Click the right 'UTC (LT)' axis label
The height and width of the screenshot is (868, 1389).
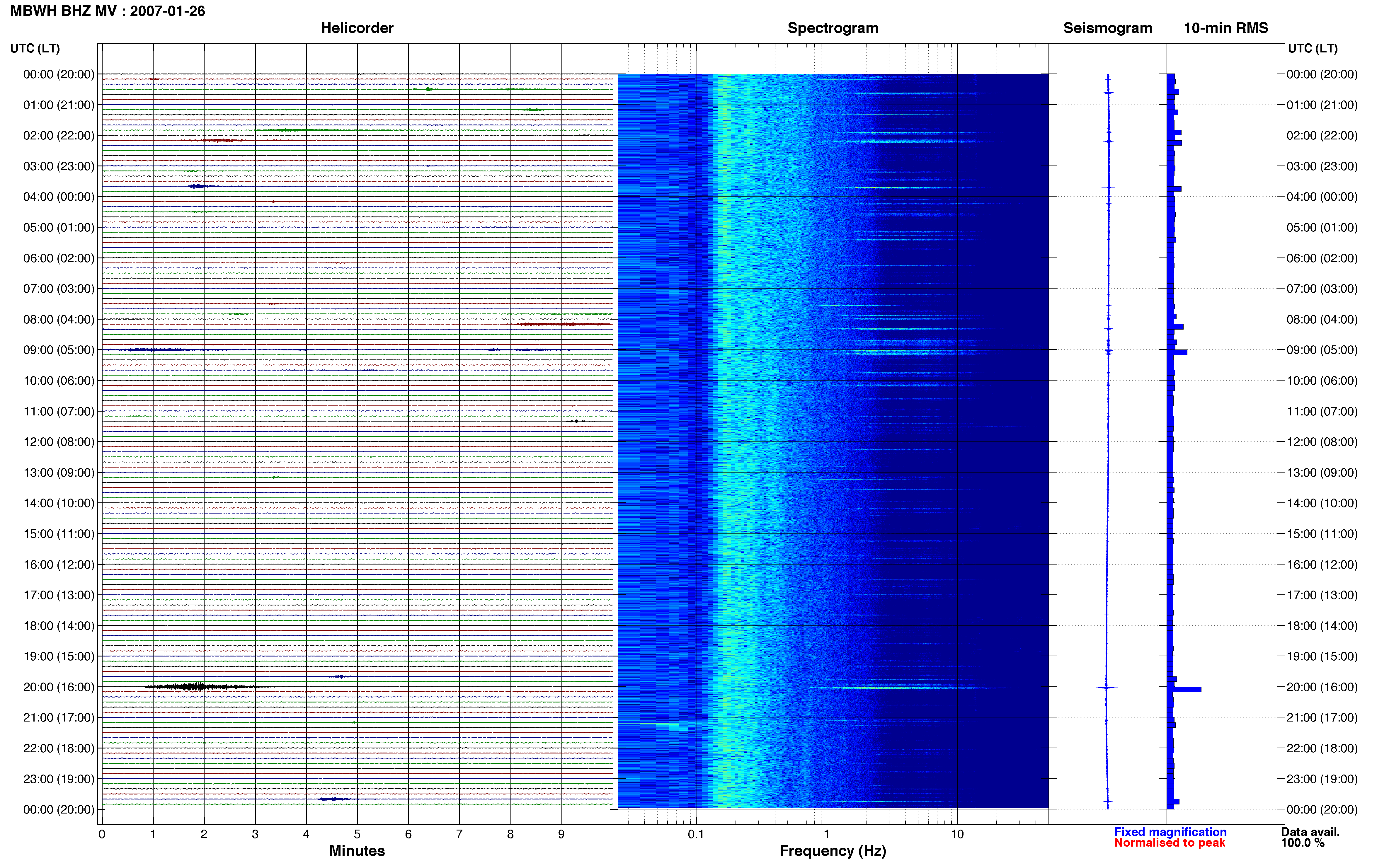(1313, 48)
